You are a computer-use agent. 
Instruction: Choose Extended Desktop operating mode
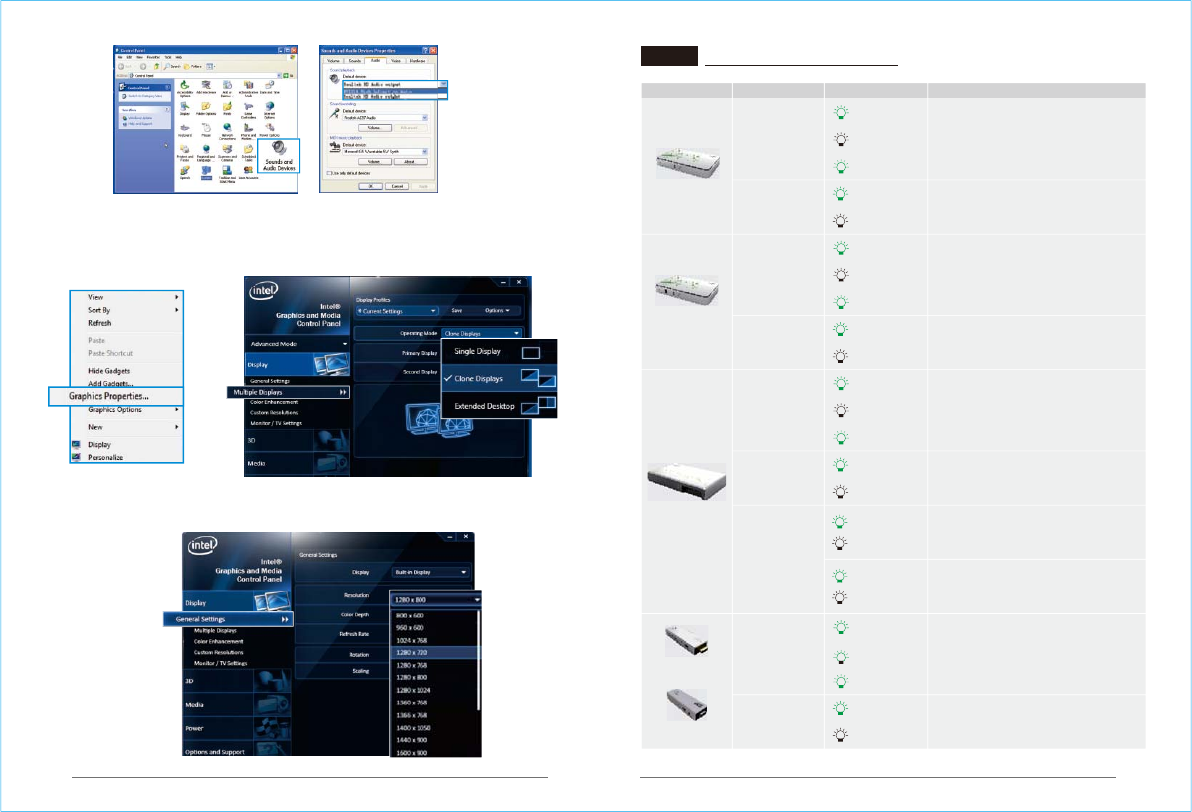tap(499, 406)
